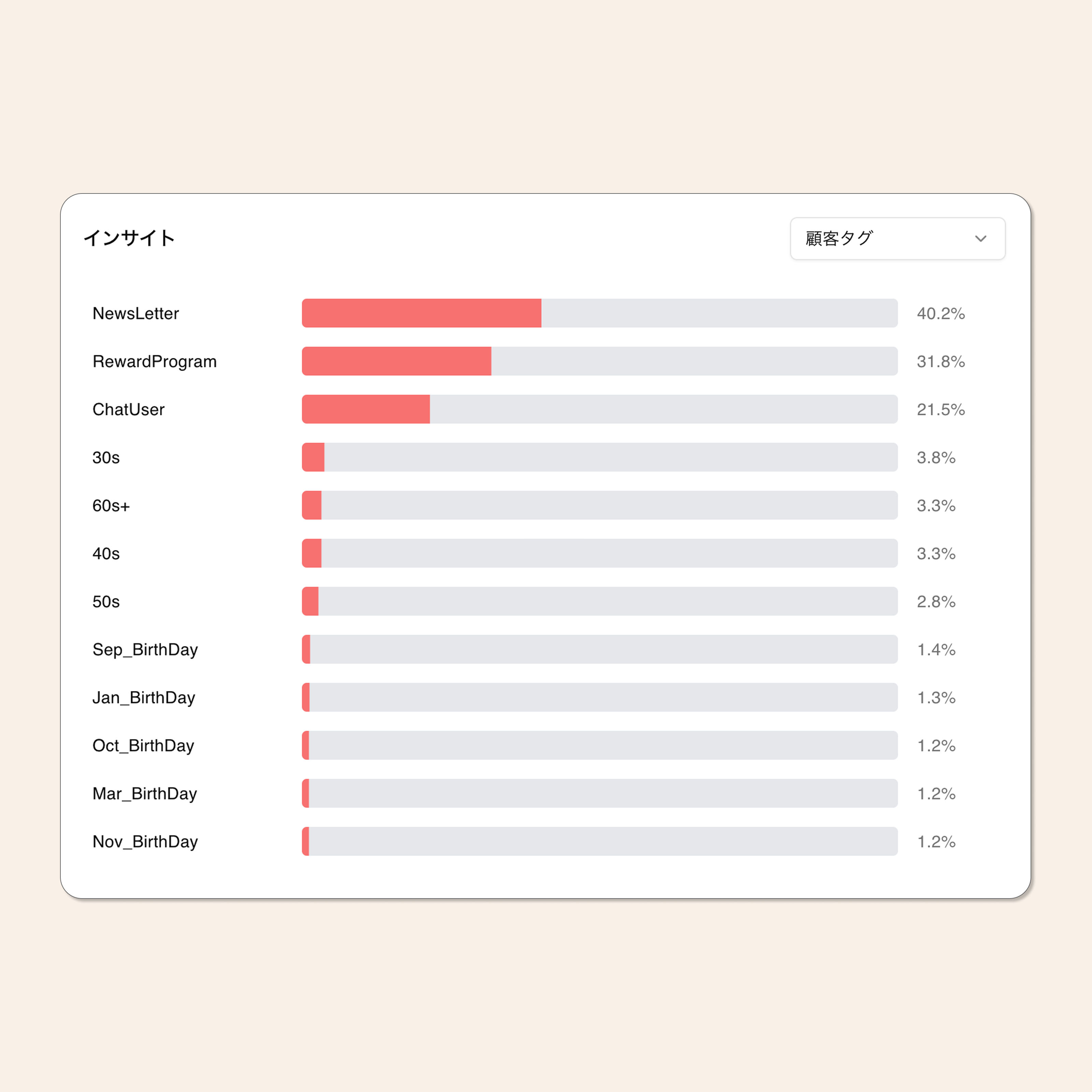Viewport: 1092px width, 1092px height.
Task: Click the 40s tag label
Action: pos(106,554)
